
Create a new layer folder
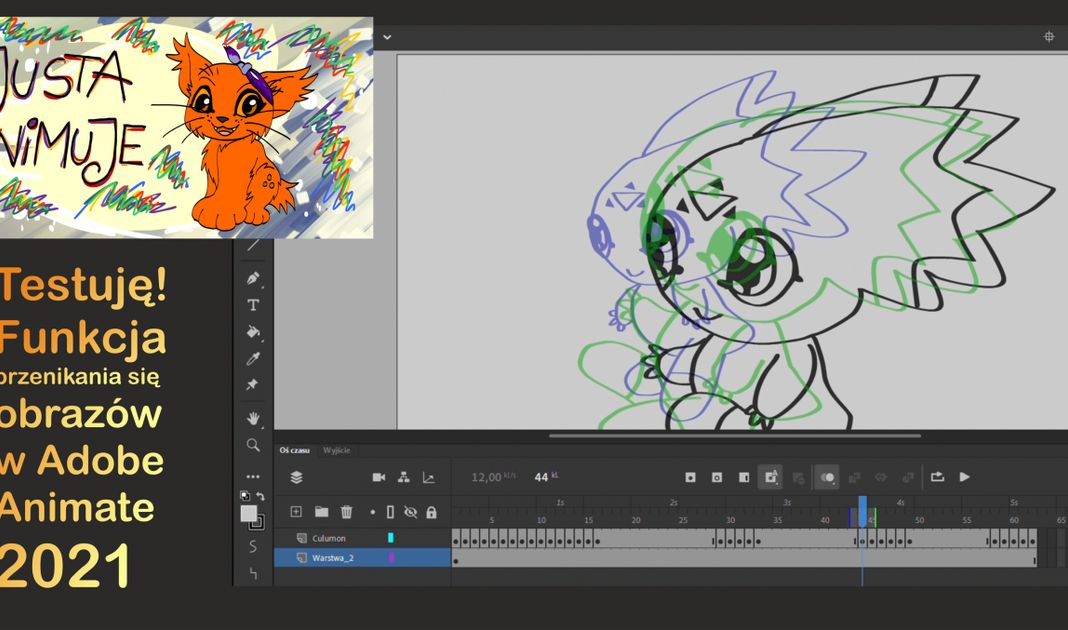click(x=321, y=511)
